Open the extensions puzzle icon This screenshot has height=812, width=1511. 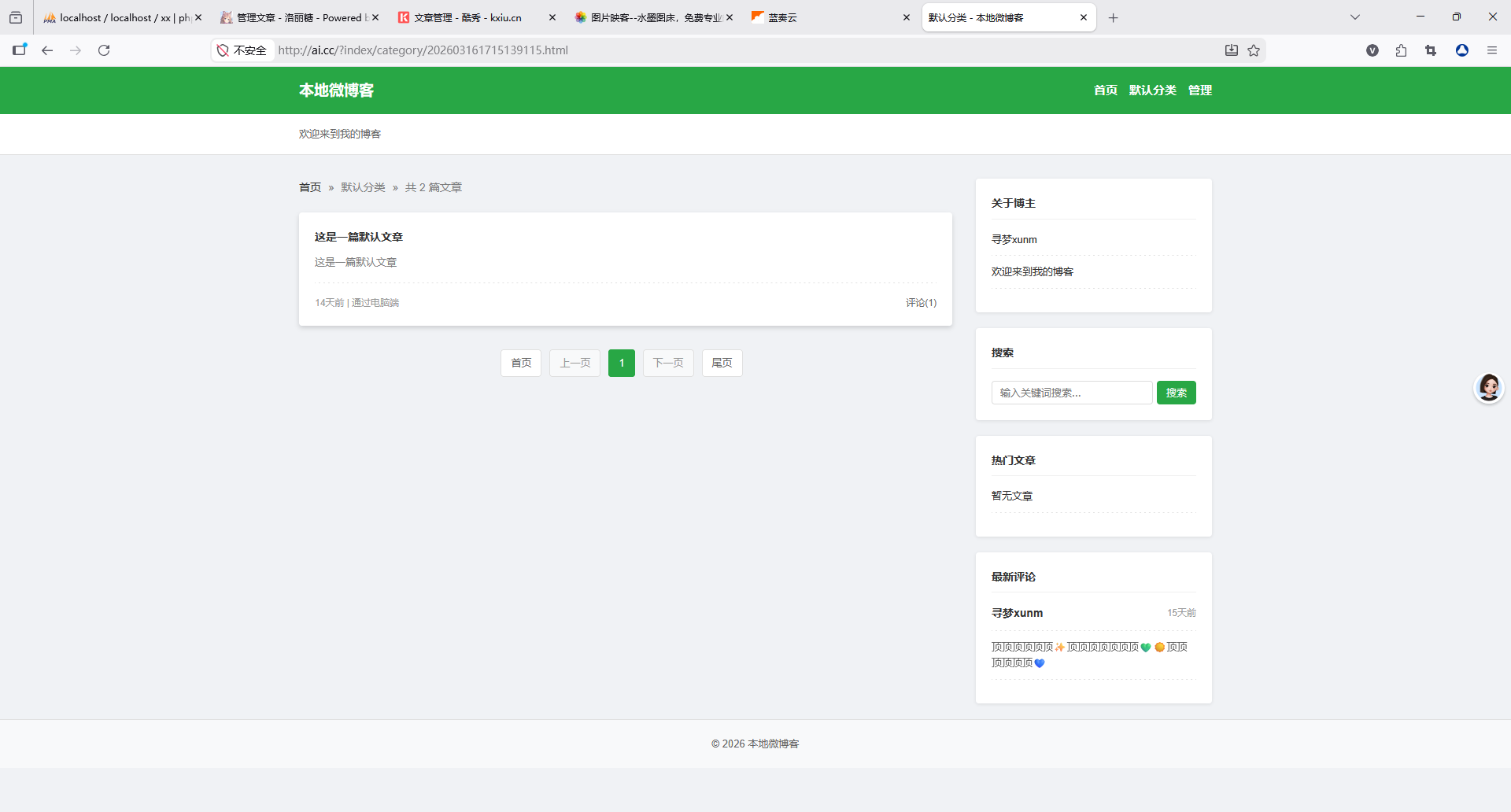point(1401,50)
